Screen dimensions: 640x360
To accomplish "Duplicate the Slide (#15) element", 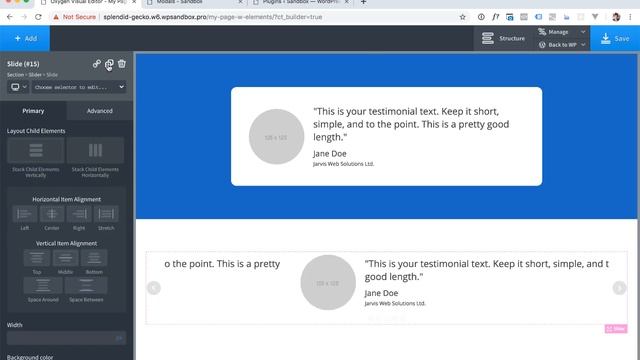I will click(x=109, y=64).
